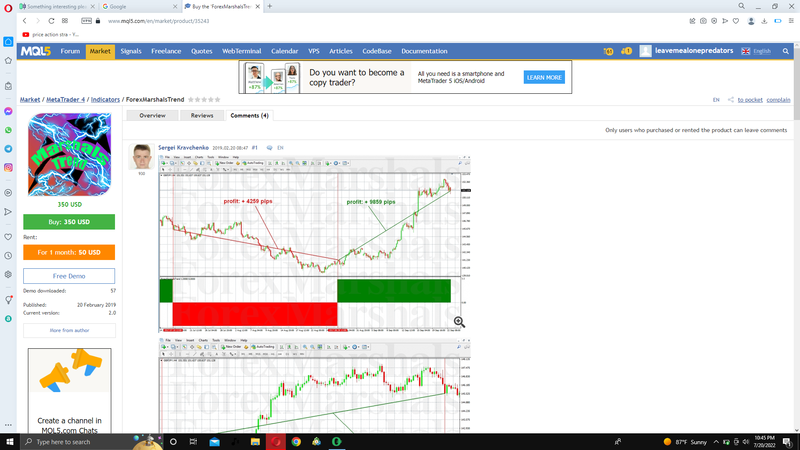Open the Quotes menu item

click(202, 51)
